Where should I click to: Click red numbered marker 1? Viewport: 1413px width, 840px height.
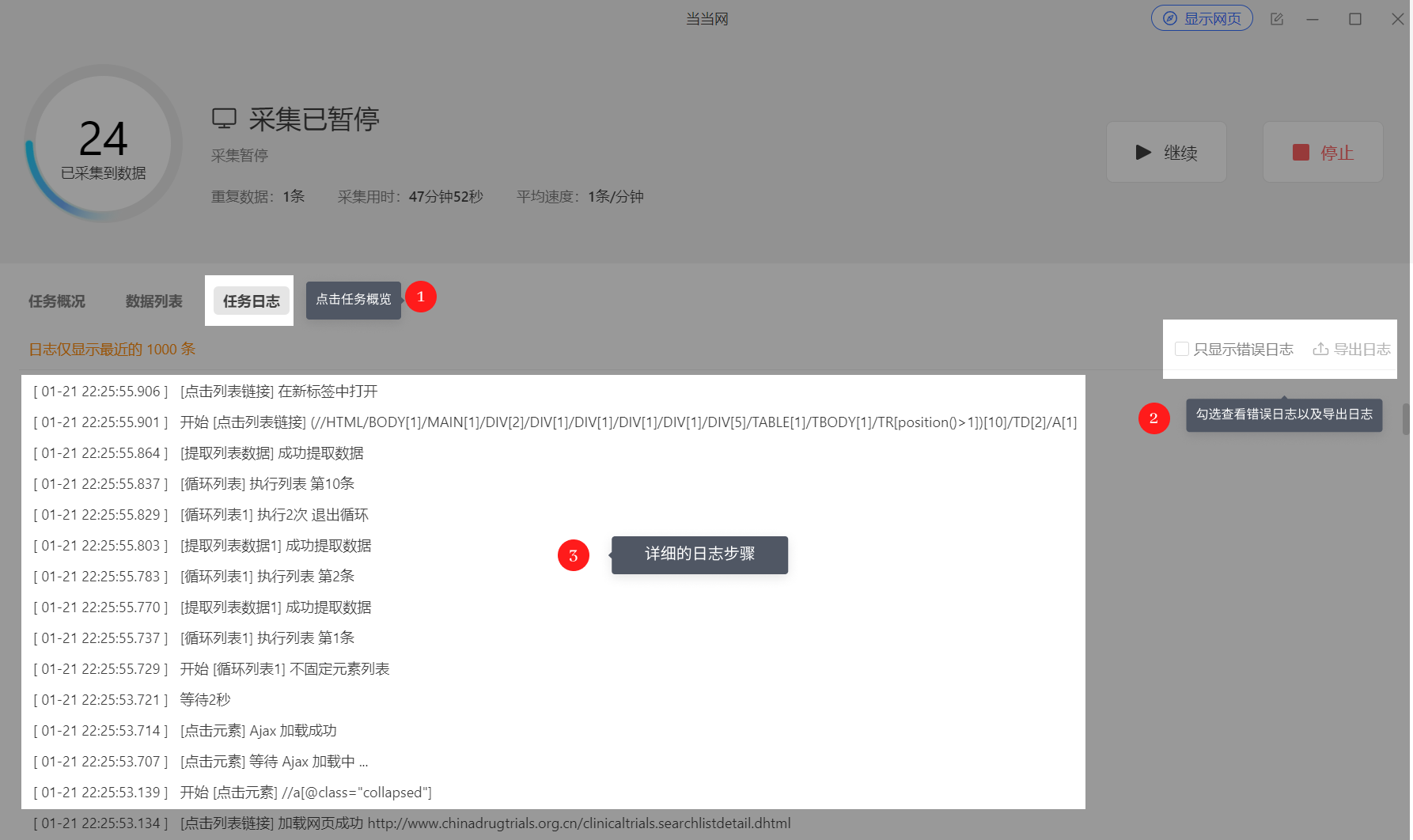[x=421, y=297]
